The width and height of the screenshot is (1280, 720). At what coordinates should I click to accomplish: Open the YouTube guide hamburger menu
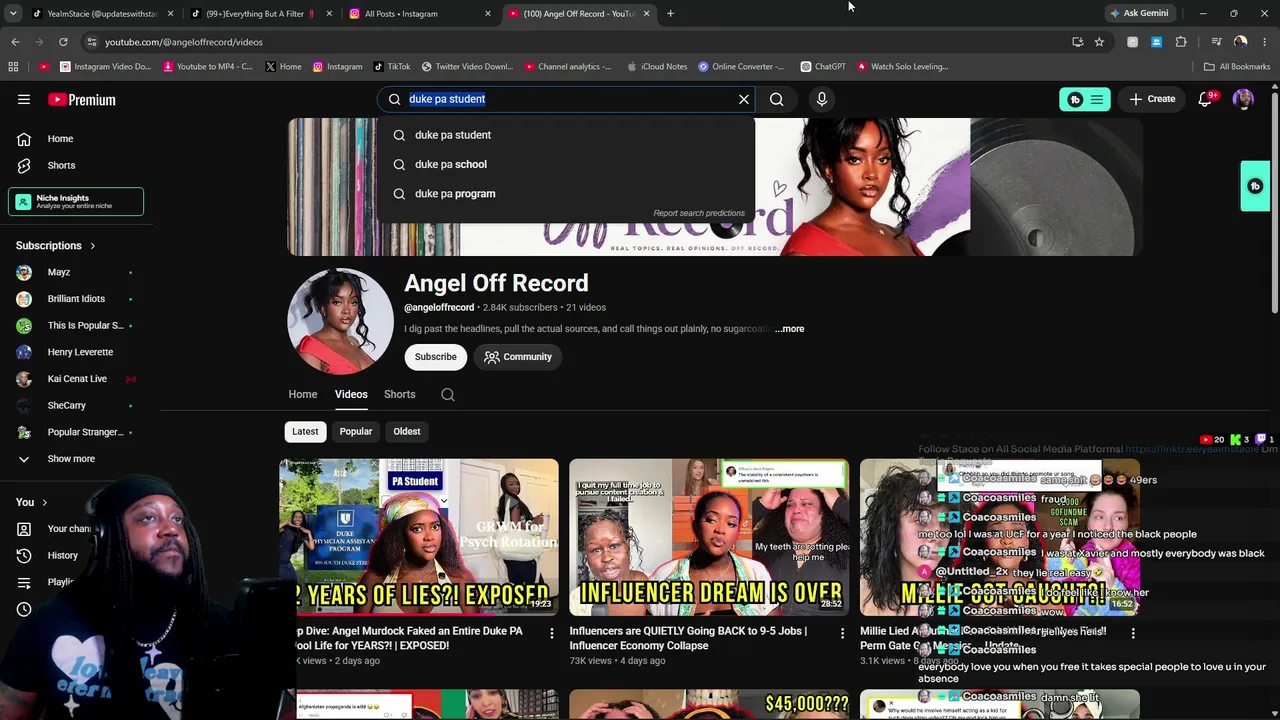click(24, 99)
